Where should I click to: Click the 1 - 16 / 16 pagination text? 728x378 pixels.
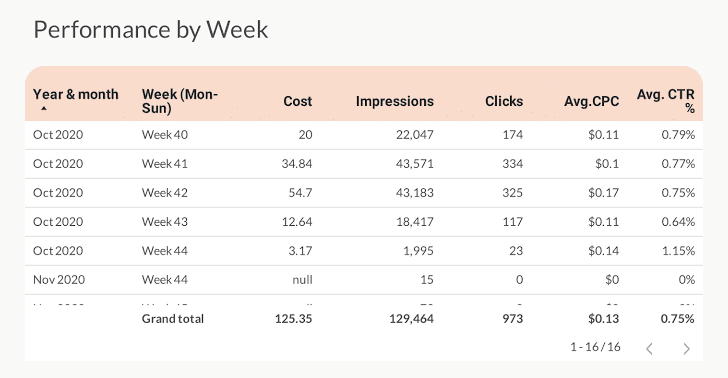click(x=595, y=347)
